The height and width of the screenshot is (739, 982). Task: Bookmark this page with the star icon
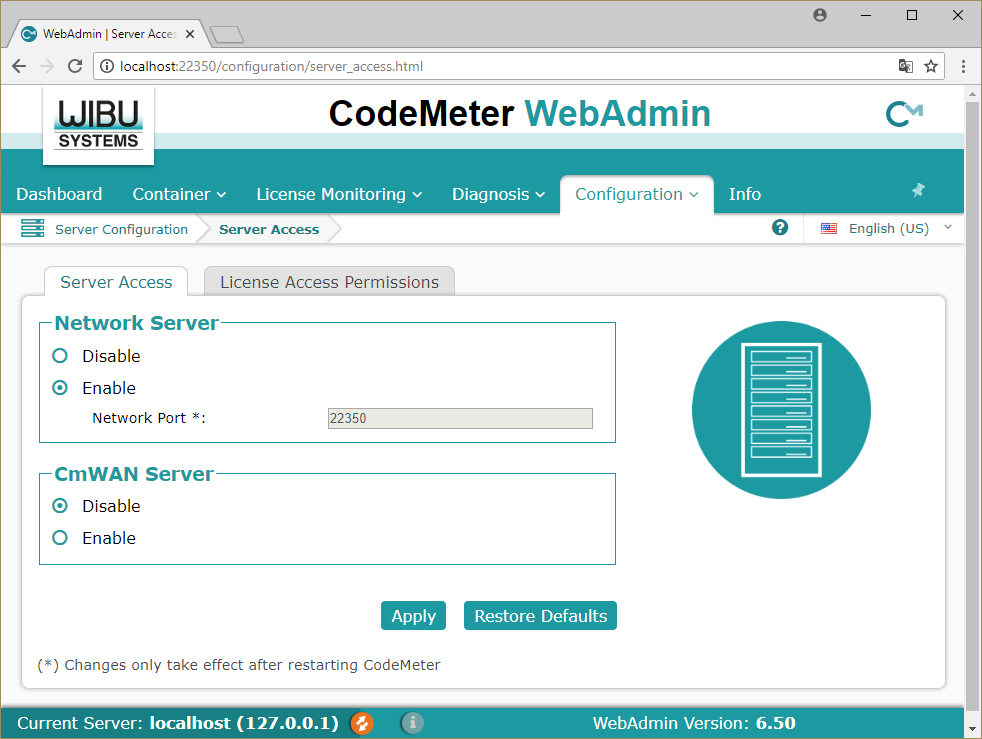pos(931,66)
